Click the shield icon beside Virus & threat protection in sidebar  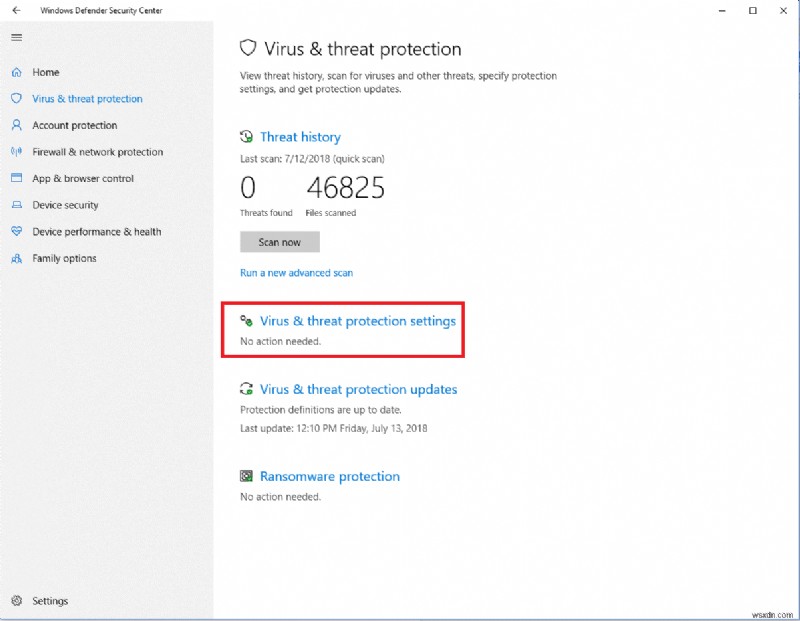[16, 98]
